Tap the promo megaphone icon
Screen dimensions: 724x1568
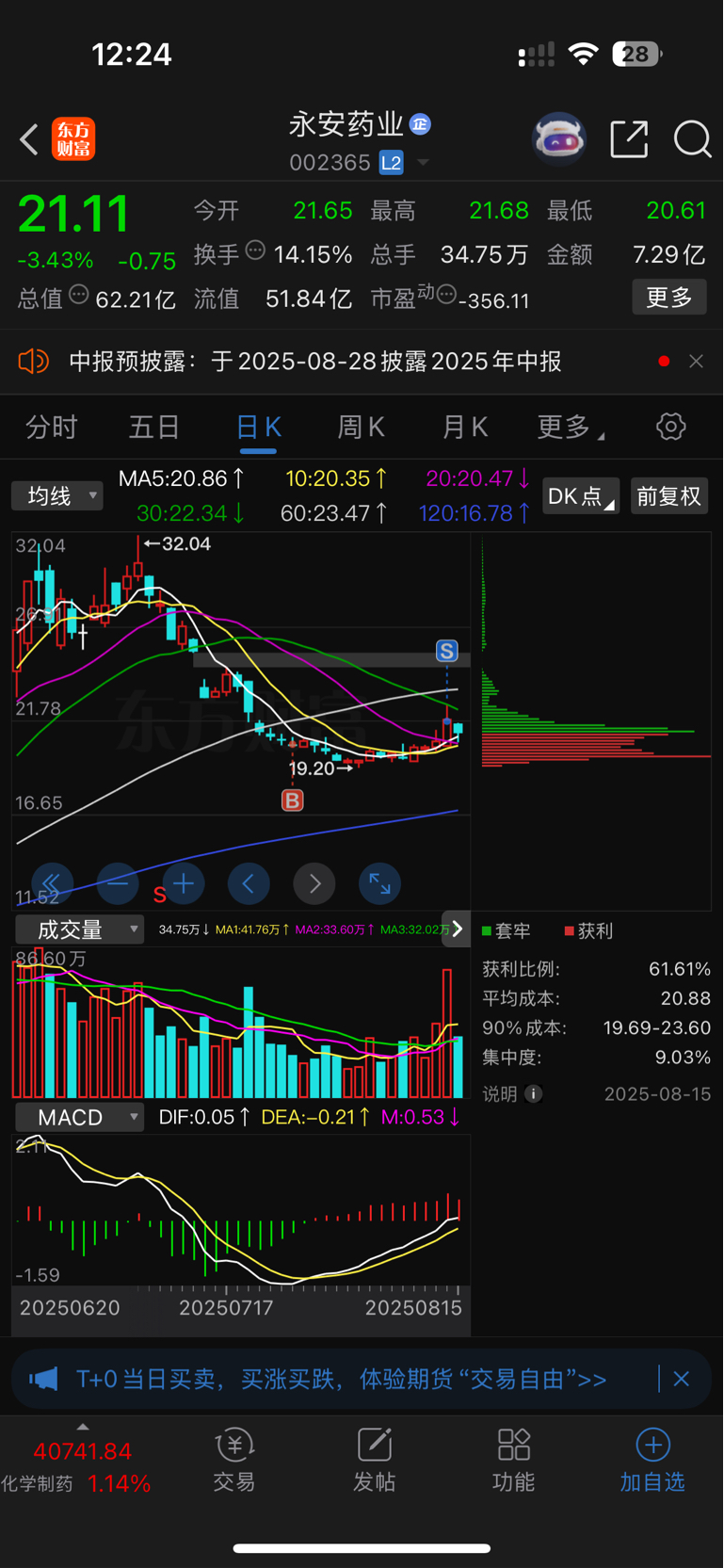point(43,1380)
